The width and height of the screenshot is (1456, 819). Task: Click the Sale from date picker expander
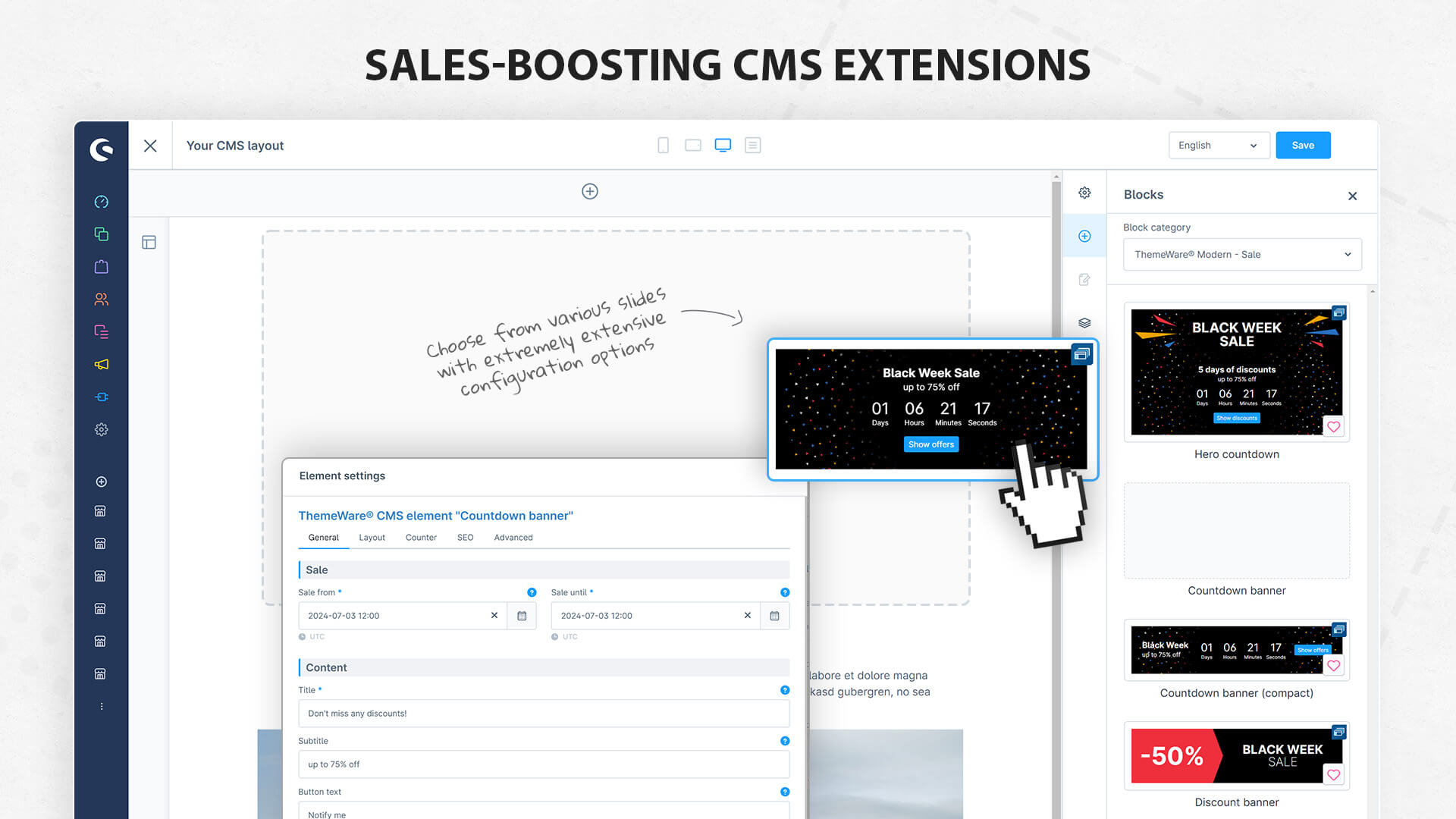coord(523,615)
